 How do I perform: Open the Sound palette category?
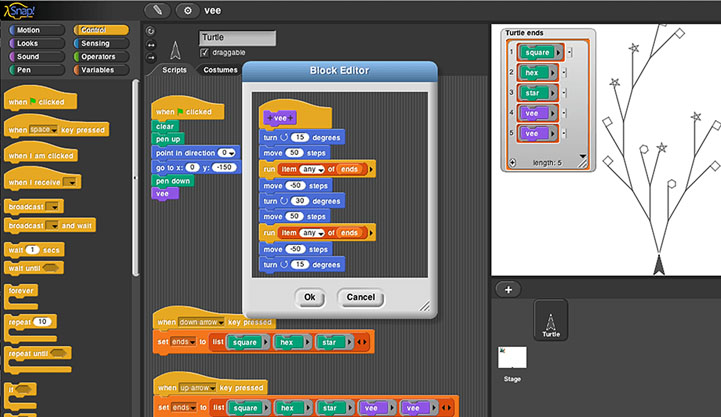(x=37, y=57)
